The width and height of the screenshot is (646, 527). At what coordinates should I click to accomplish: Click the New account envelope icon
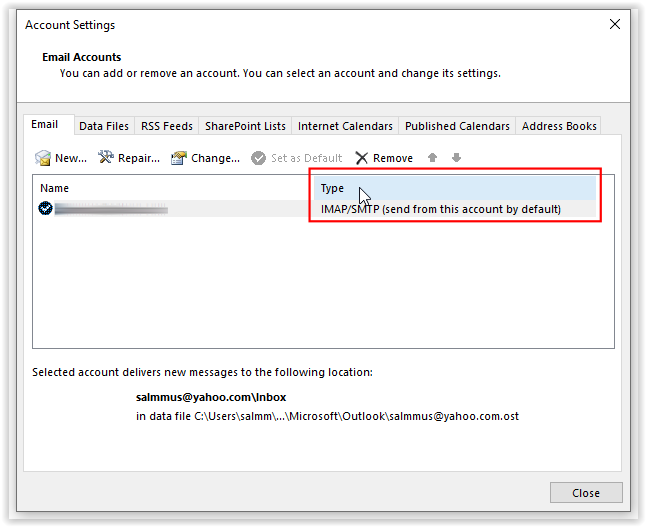(x=43, y=158)
